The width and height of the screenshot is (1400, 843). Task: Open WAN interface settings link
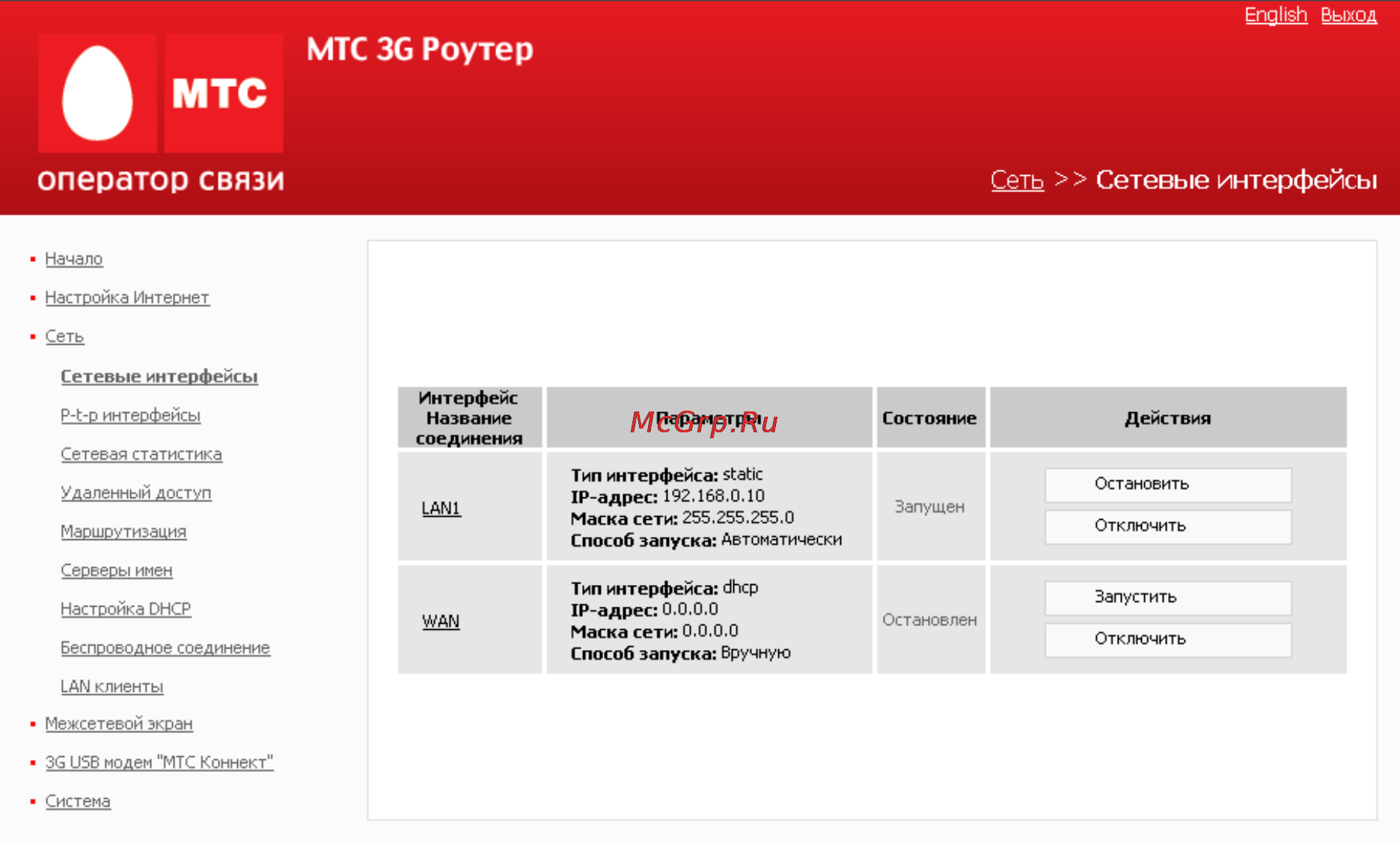(441, 621)
